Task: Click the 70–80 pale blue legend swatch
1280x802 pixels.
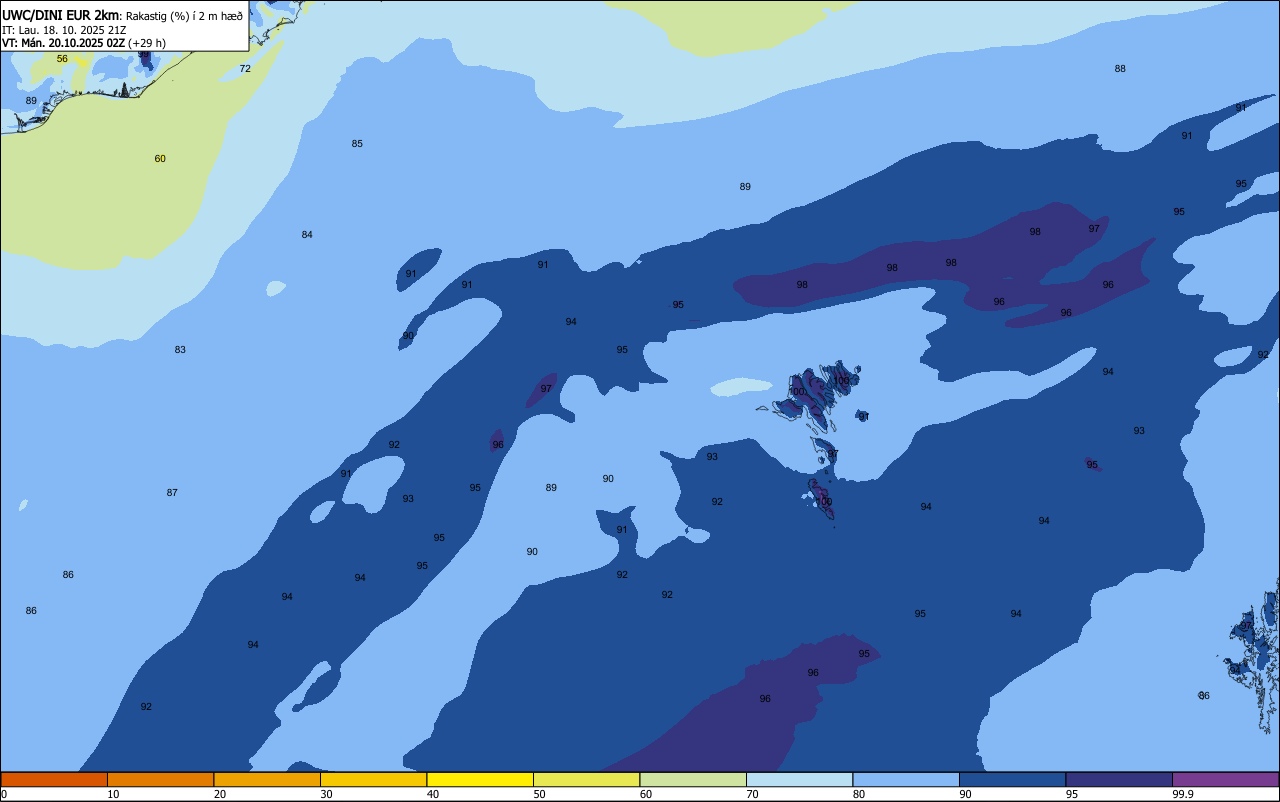Action: [x=799, y=779]
